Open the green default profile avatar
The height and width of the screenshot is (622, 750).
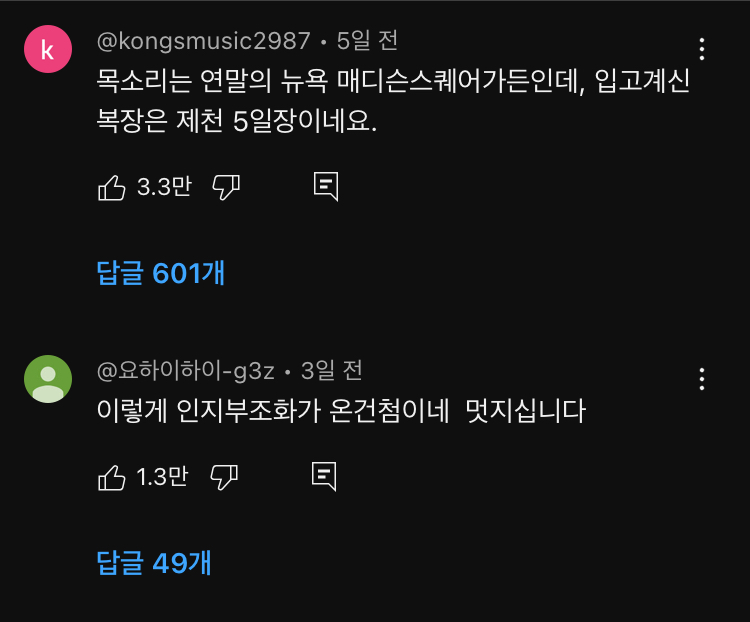[x=47, y=379]
